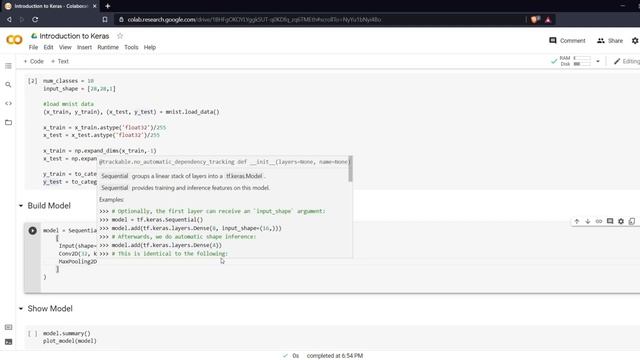This screenshot has height=360, width=640.
Task: Open the Tools menu
Action: tap(131, 47)
